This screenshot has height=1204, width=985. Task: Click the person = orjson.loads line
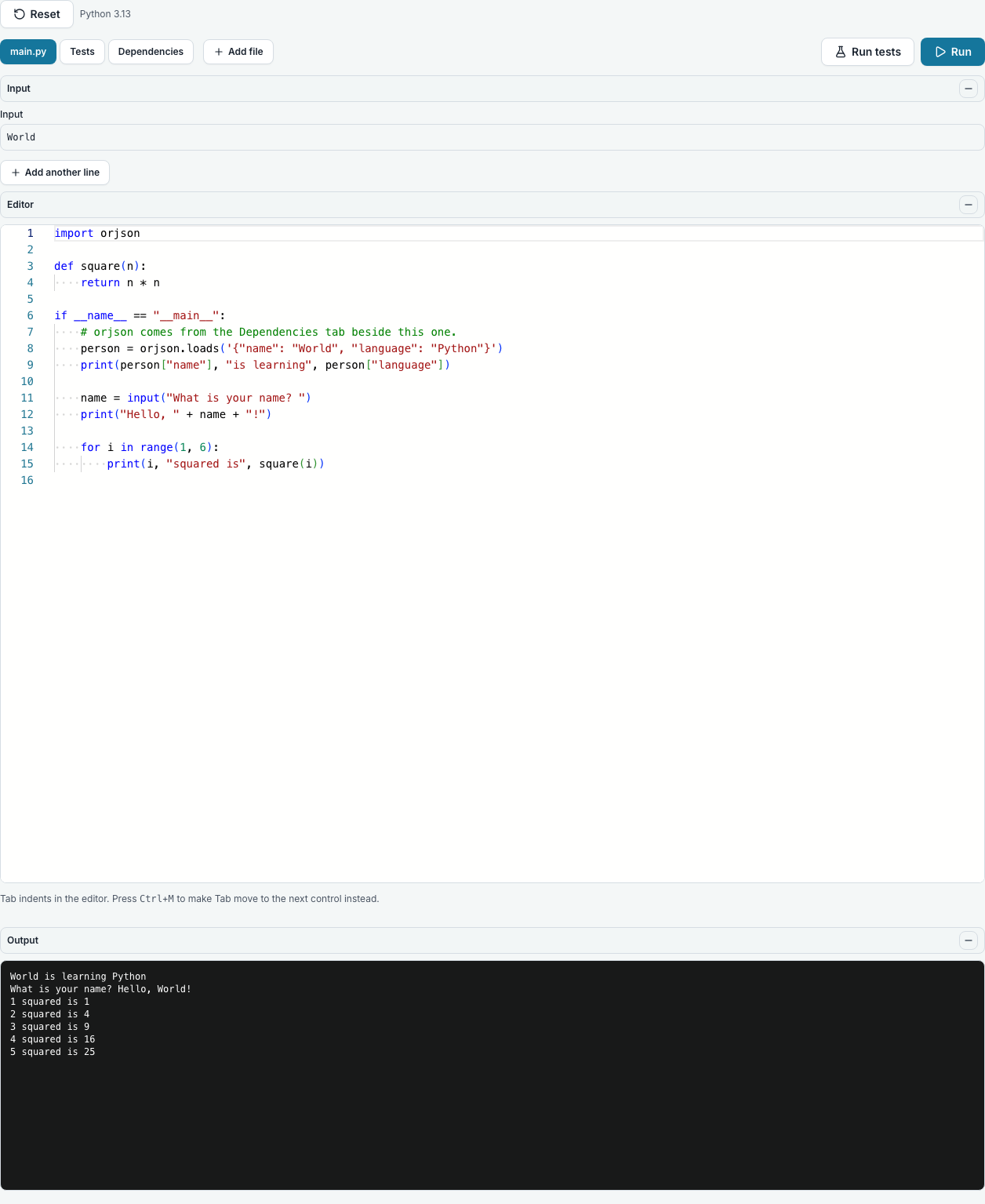[292, 348]
